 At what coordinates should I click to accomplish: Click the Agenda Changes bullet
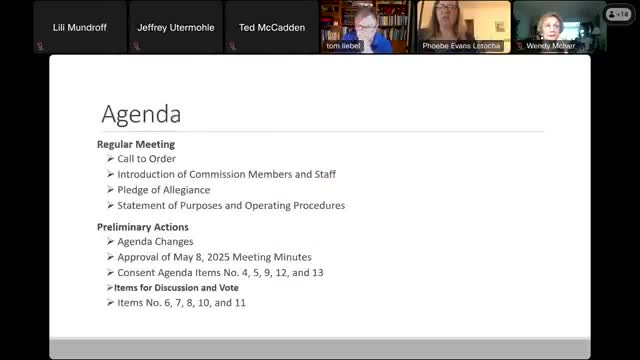tap(155, 242)
